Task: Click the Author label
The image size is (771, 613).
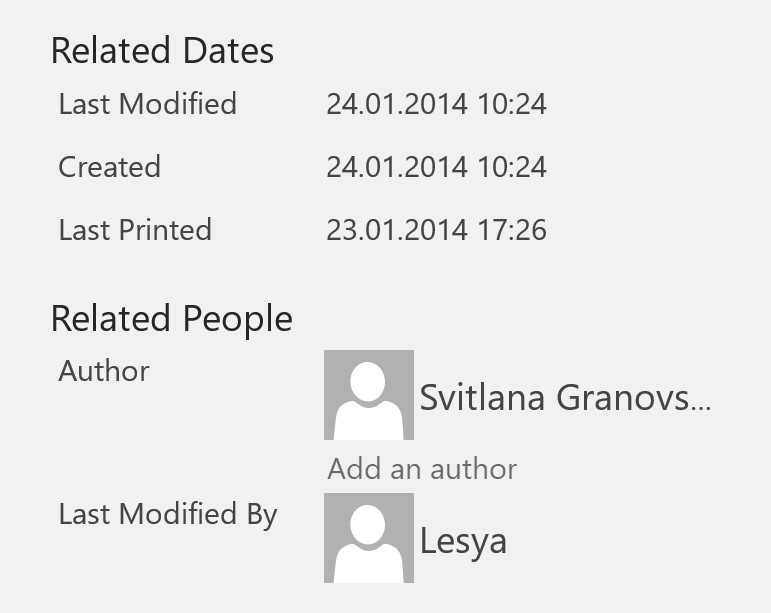Action: tap(104, 371)
